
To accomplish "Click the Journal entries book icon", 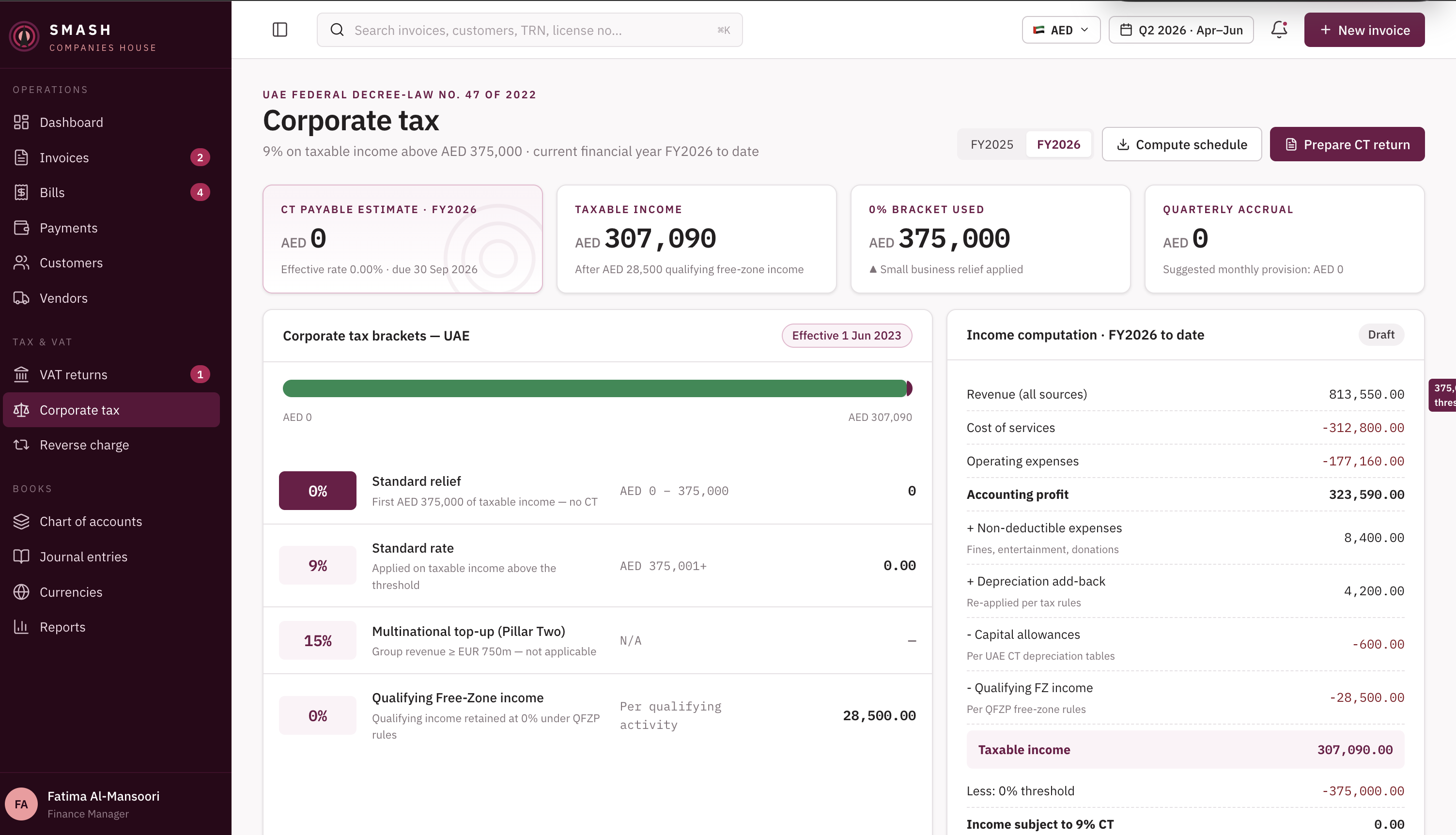I will (21, 557).
